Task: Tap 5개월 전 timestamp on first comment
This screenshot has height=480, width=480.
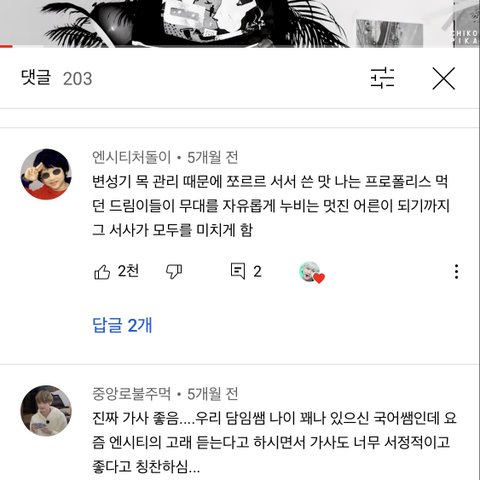Action: point(213,157)
